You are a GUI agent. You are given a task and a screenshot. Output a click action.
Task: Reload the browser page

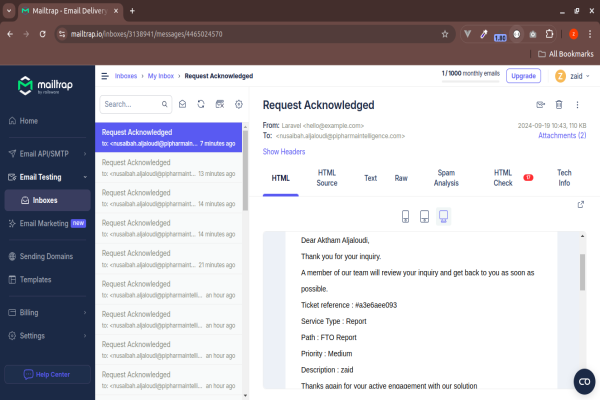(x=42, y=34)
